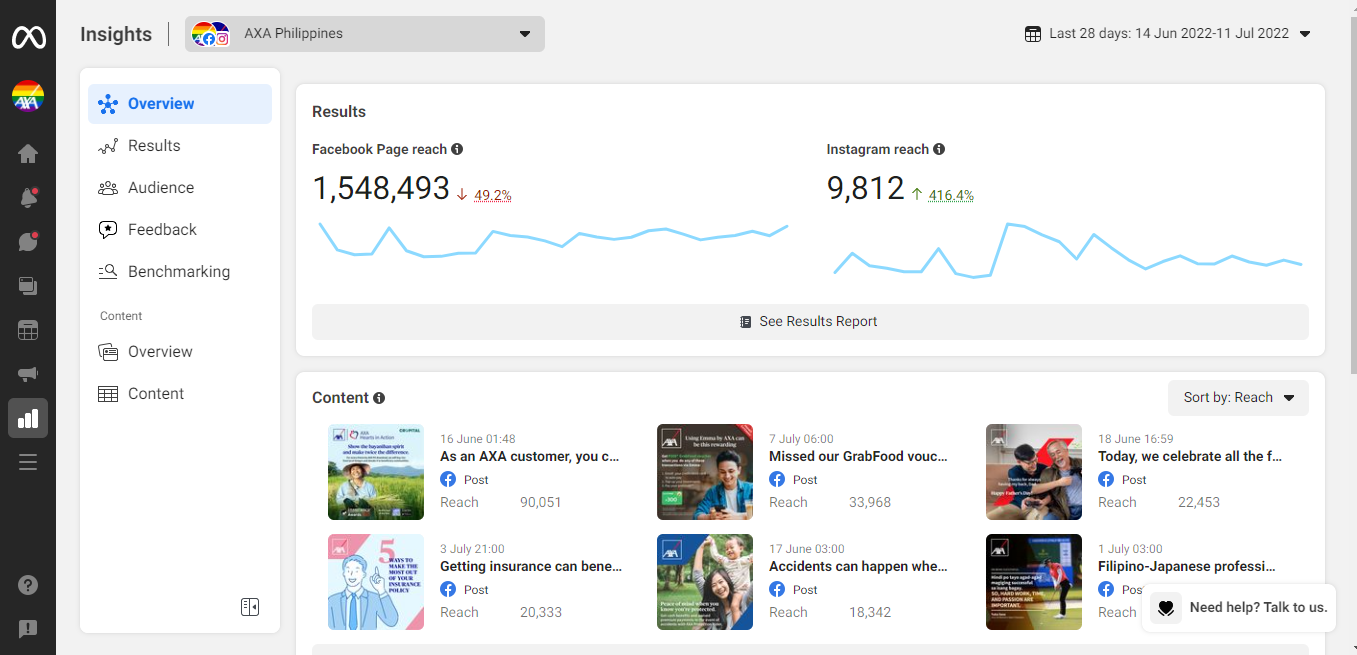Open post 'Filipino-Japanese professi...'
The image size is (1357, 655).
pyautogui.click(x=1187, y=567)
